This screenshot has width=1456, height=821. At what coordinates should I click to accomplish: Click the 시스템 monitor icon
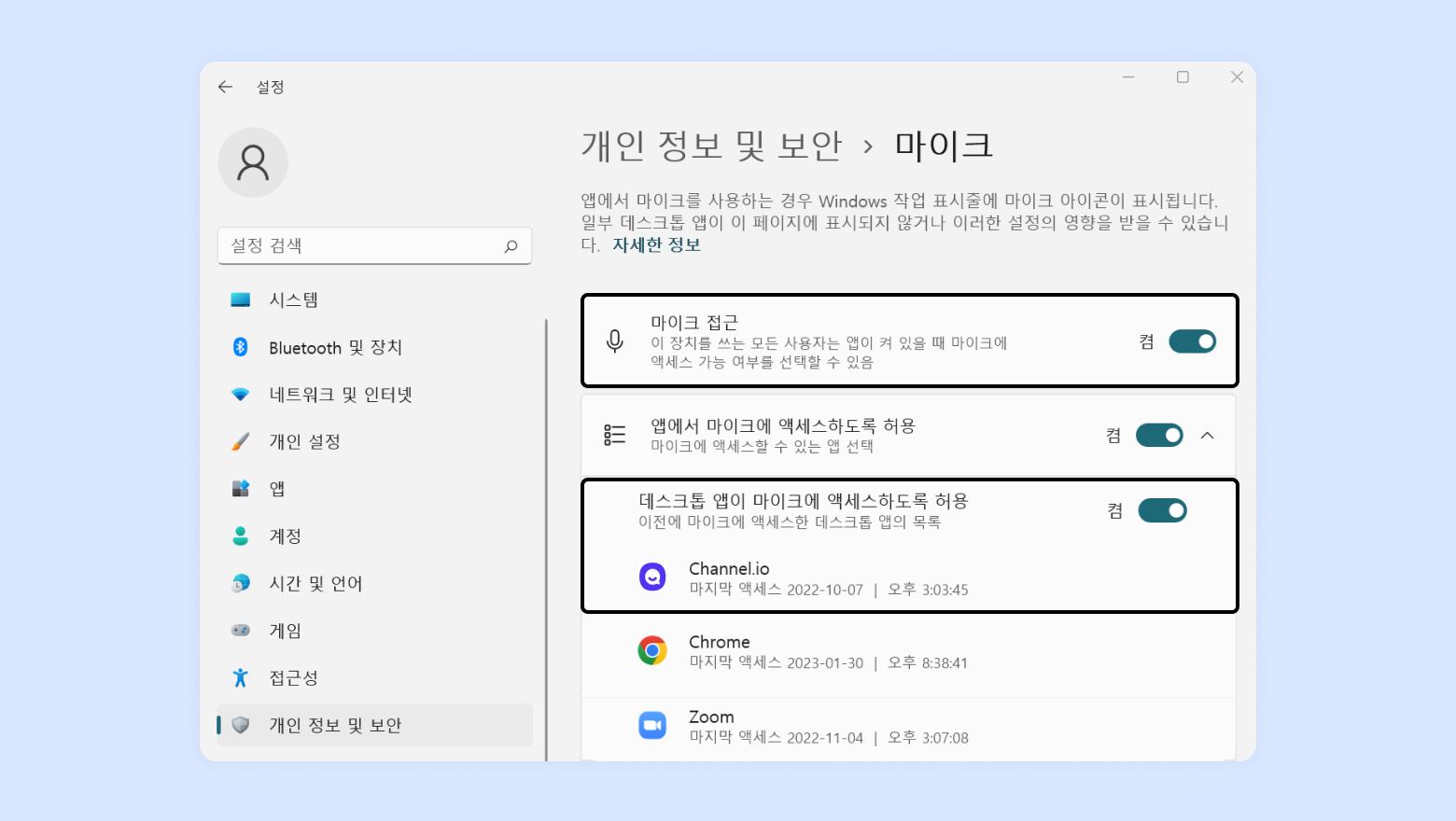tap(241, 299)
